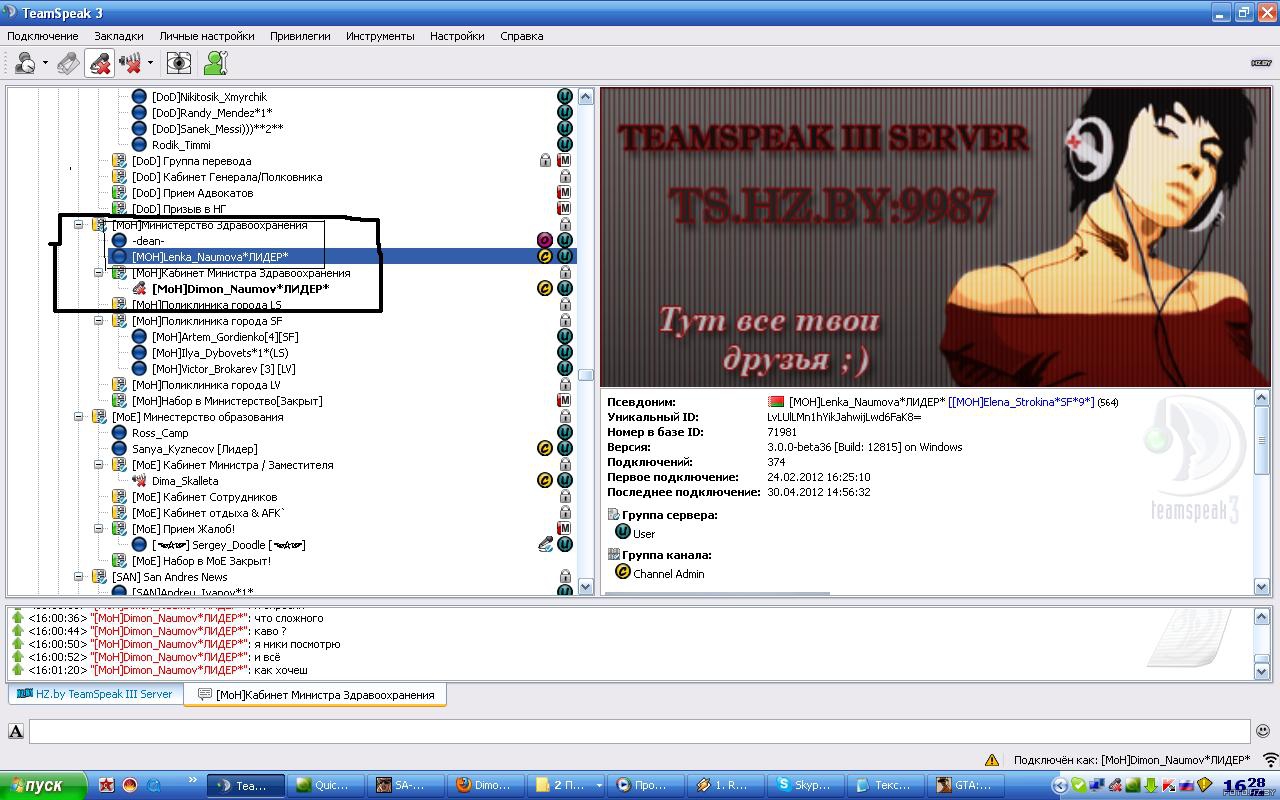The image size is (1280, 800).
Task: Open the mute speakers dropdown arrow
Action: 150,63
